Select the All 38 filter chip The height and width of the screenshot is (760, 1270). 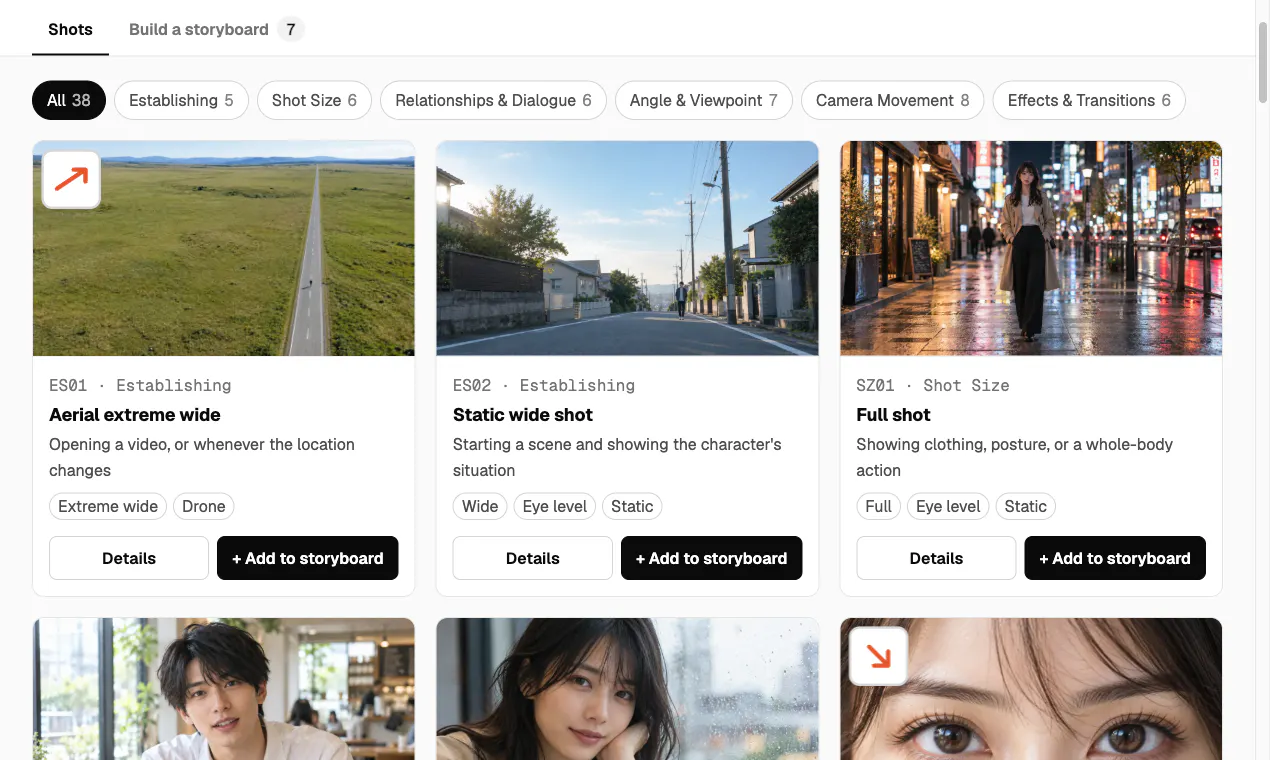pos(69,100)
